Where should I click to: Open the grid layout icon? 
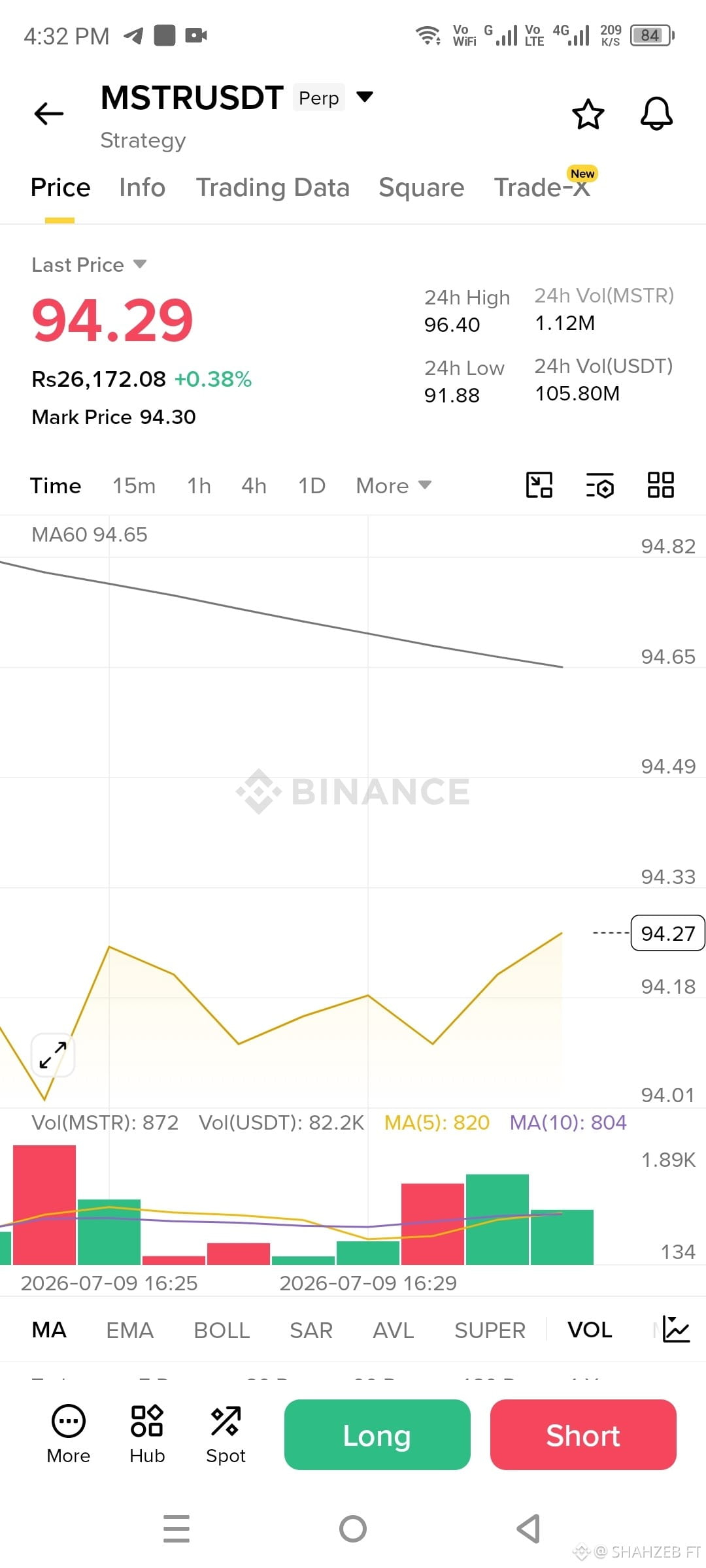pos(660,485)
